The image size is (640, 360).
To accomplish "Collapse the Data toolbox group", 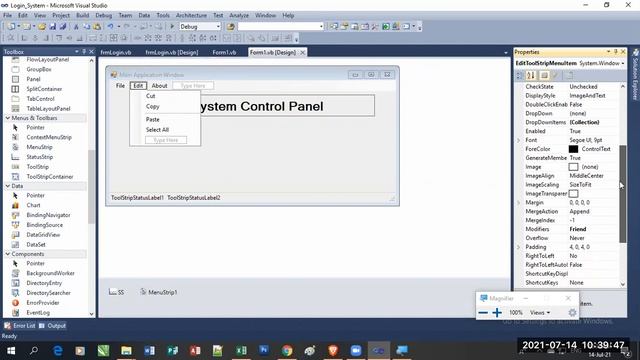I will pyautogui.click(x=8, y=186).
